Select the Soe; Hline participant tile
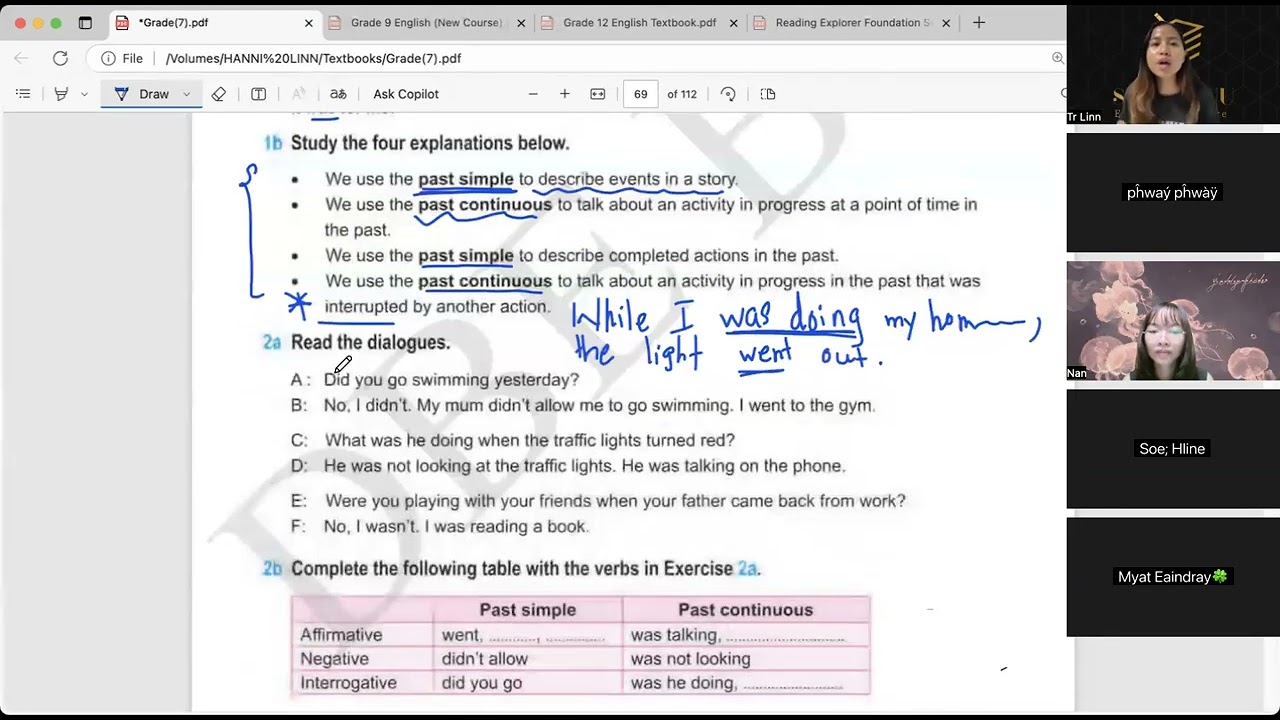This screenshot has width=1280, height=720. click(1173, 448)
